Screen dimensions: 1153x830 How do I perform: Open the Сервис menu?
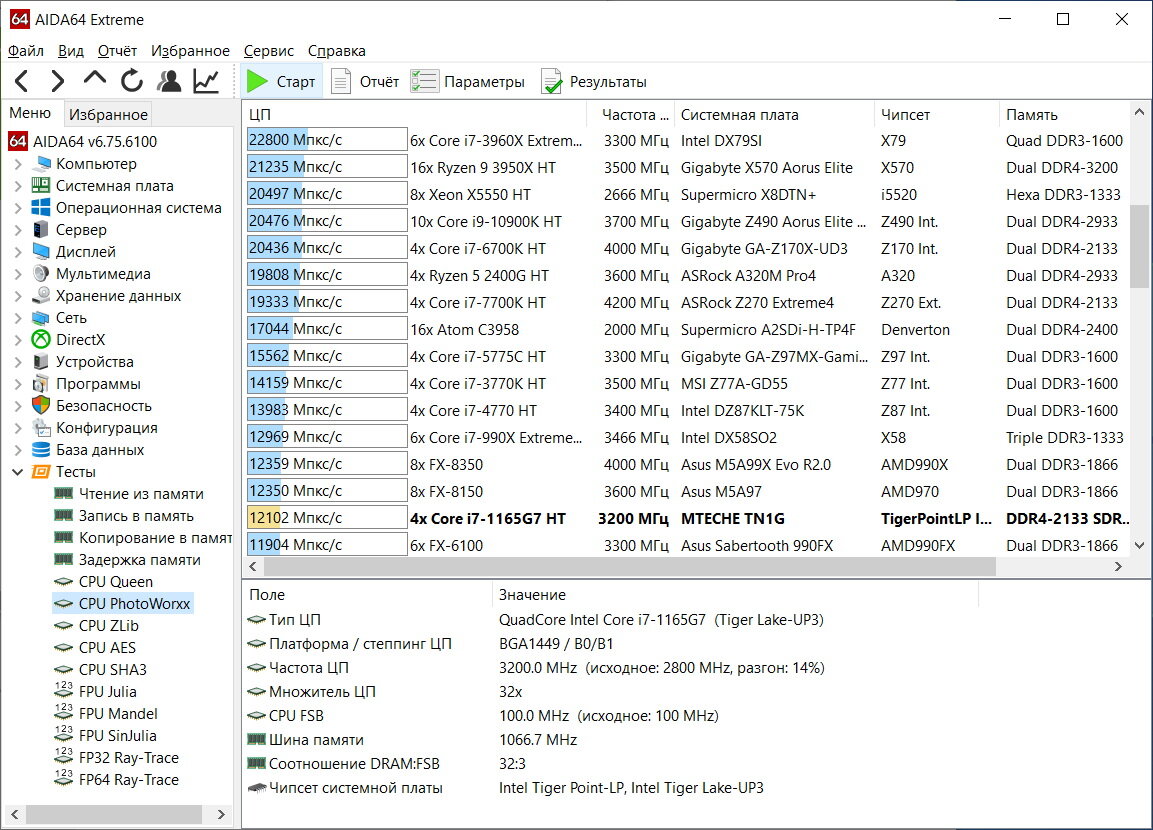pyautogui.click(x=268, y=51)
